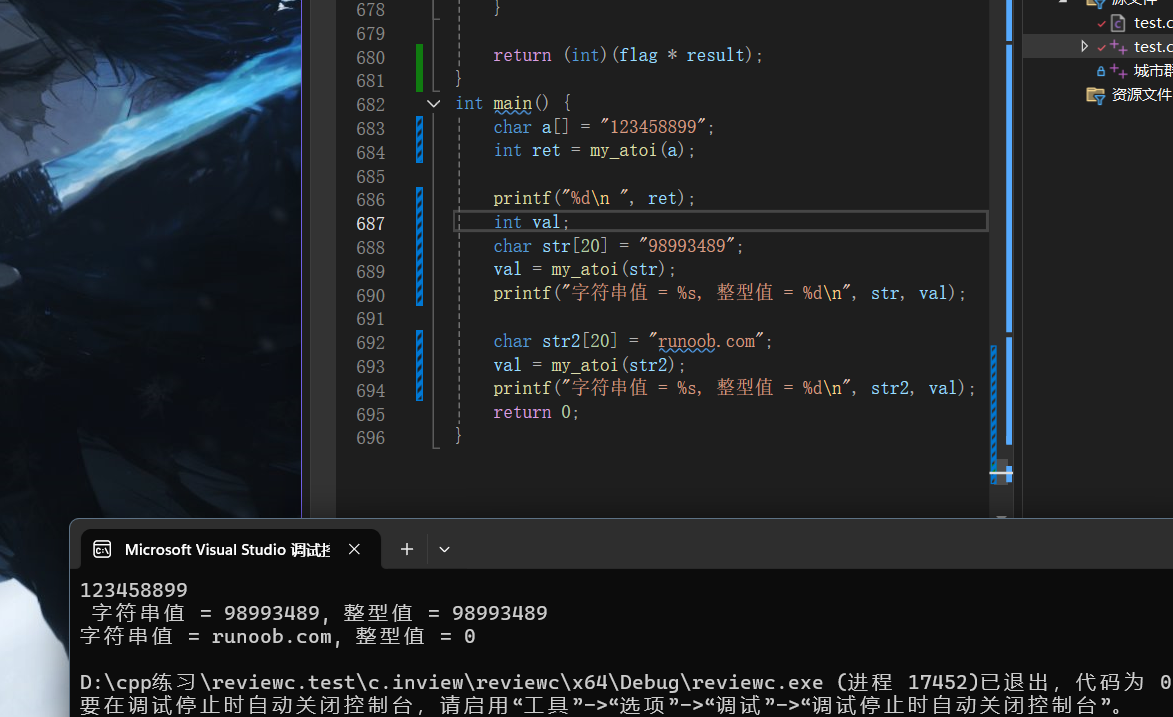Screen dimensions: 1173x717
Task: Click the "98993489" string on line 688
Action: click(x=687, y=245)
